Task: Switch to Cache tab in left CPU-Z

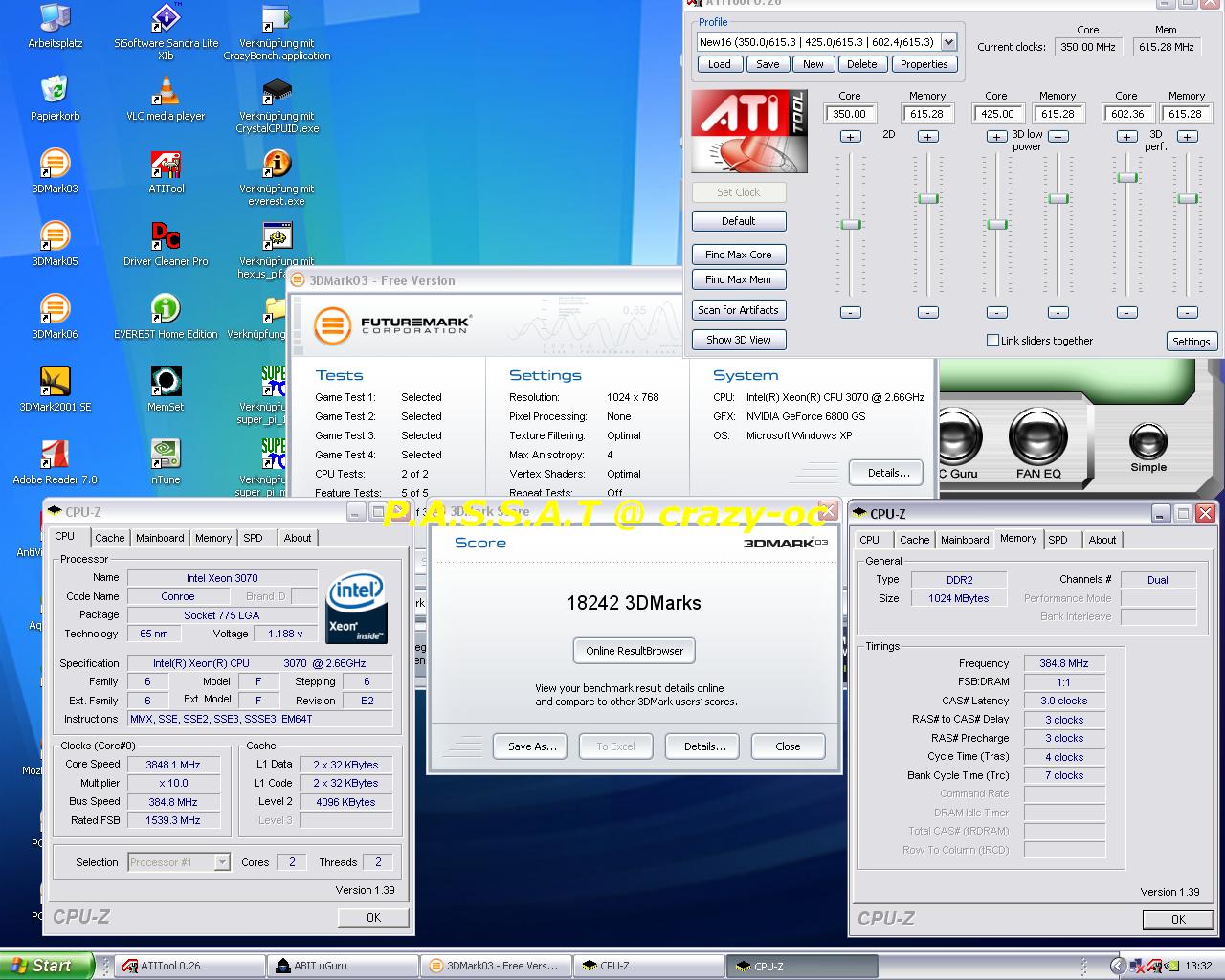Action: tap(109, 538)
